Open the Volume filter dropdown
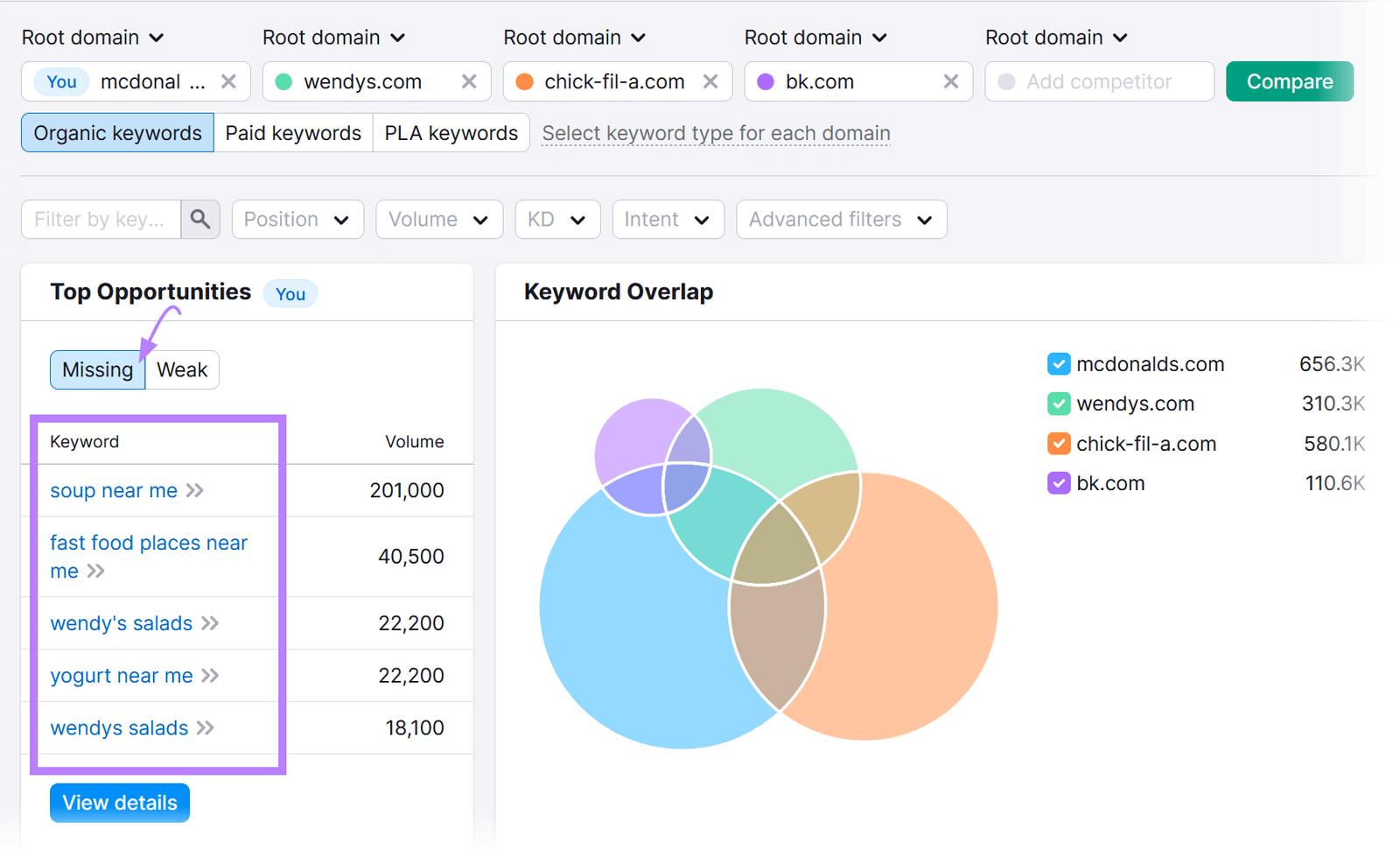 (x=439, y=219)
